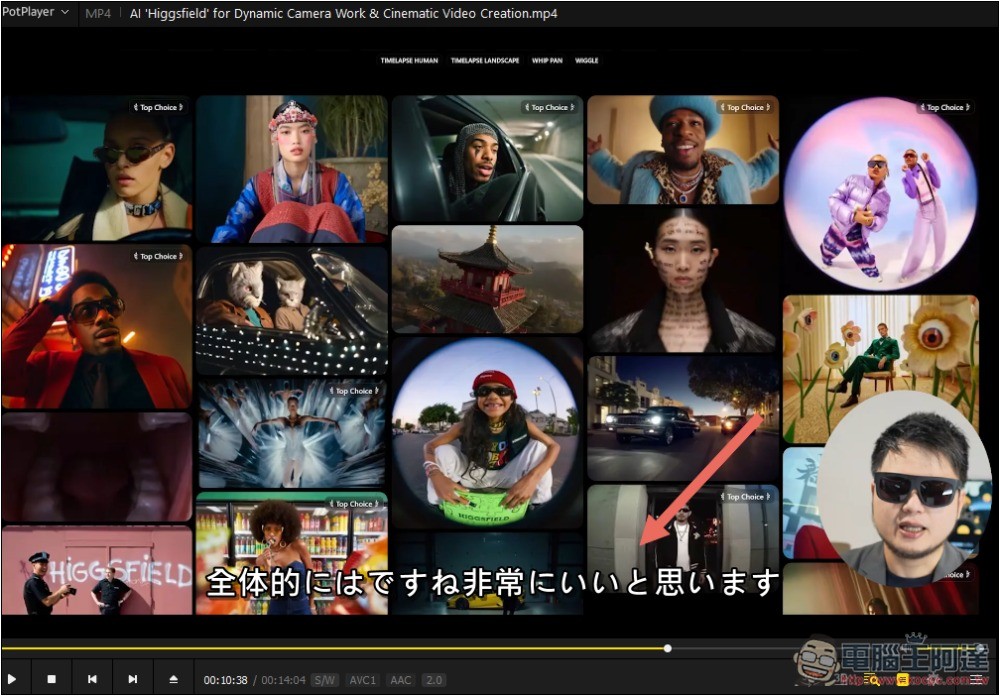Select the WHIP PAN tab
The image size is (1000, 696).
point(549,60)
